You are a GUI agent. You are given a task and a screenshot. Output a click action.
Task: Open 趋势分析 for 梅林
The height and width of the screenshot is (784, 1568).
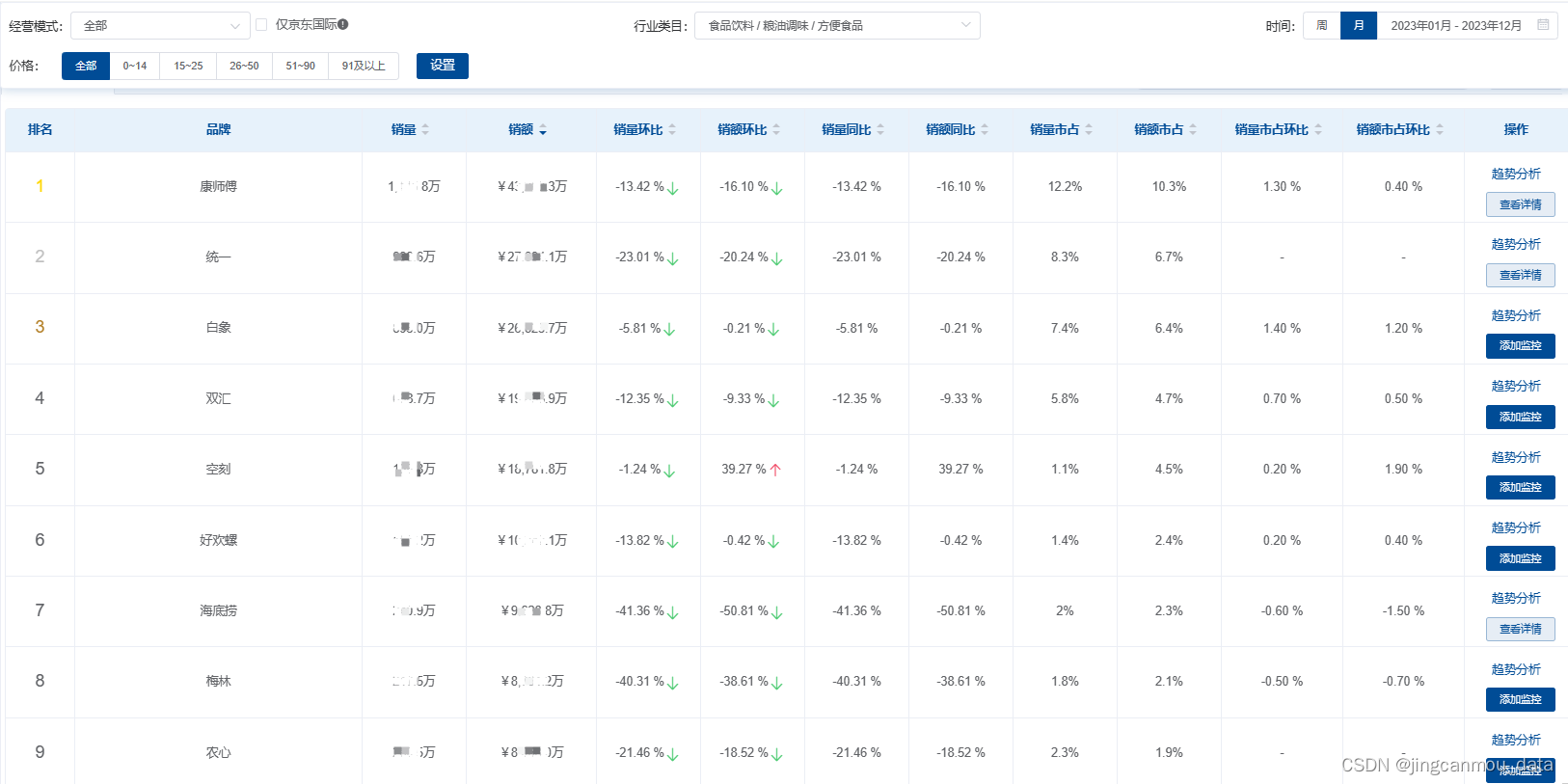click(1516, 669)
